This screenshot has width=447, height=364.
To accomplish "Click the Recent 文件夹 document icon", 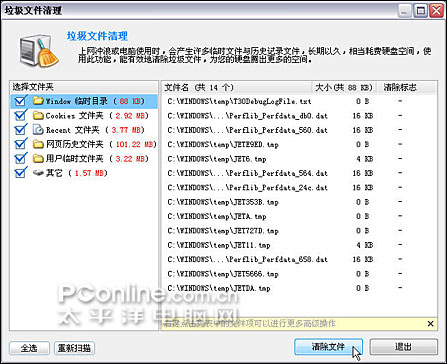I will (x=38, y=130).
